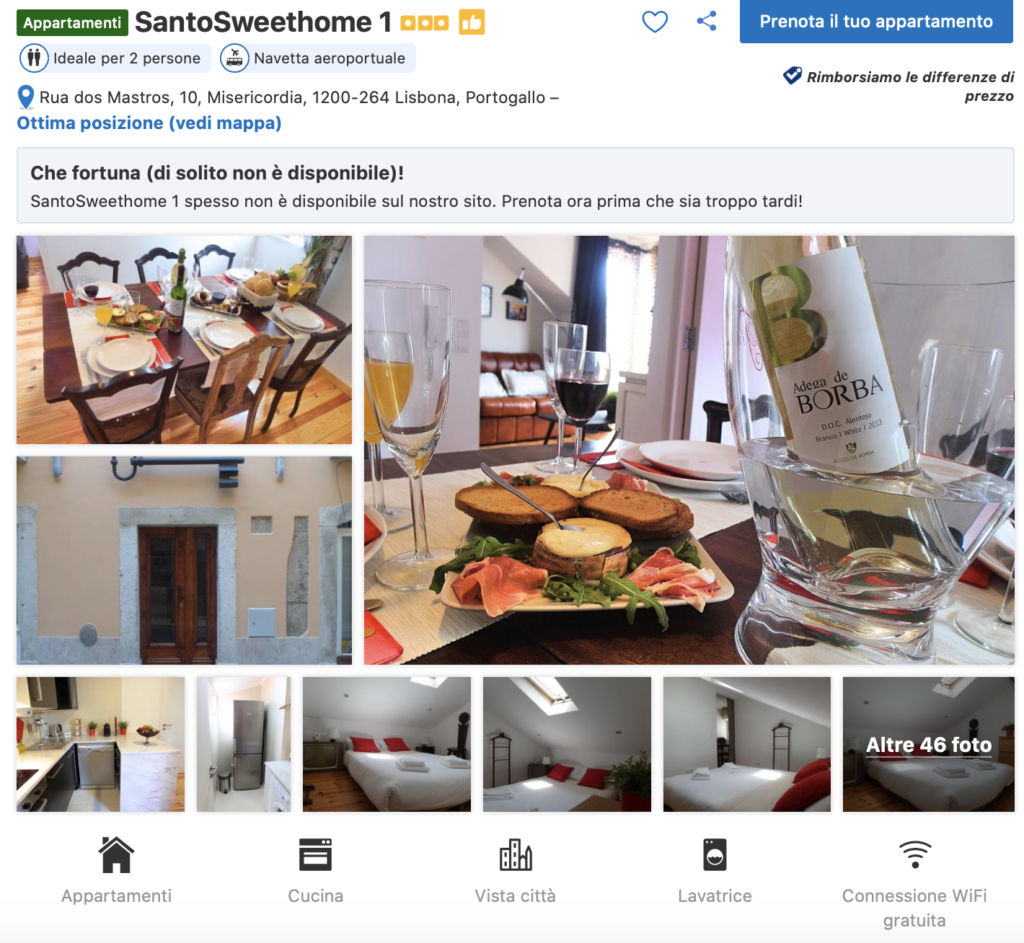Click the Vista città buildings icon
1024x943 pixels.
click(x=515, y=855)
